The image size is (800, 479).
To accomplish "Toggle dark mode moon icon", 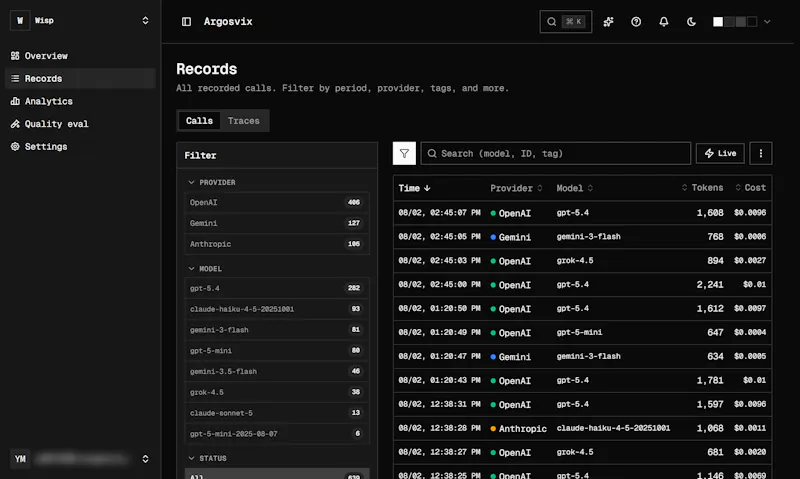I will 691,21.
